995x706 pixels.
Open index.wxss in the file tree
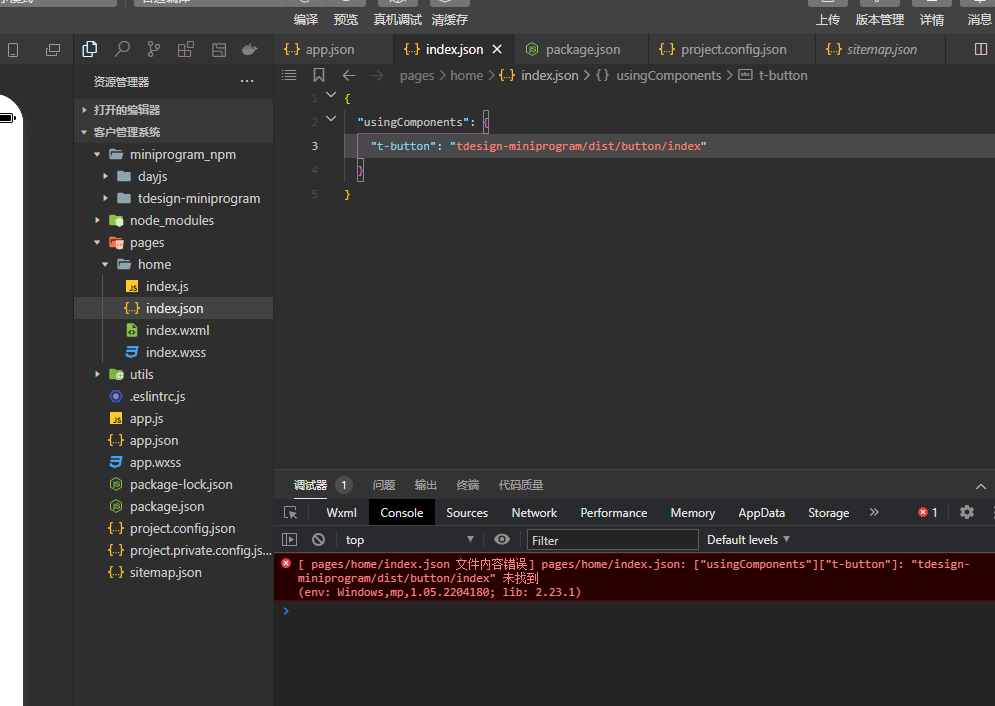point(173,352)
